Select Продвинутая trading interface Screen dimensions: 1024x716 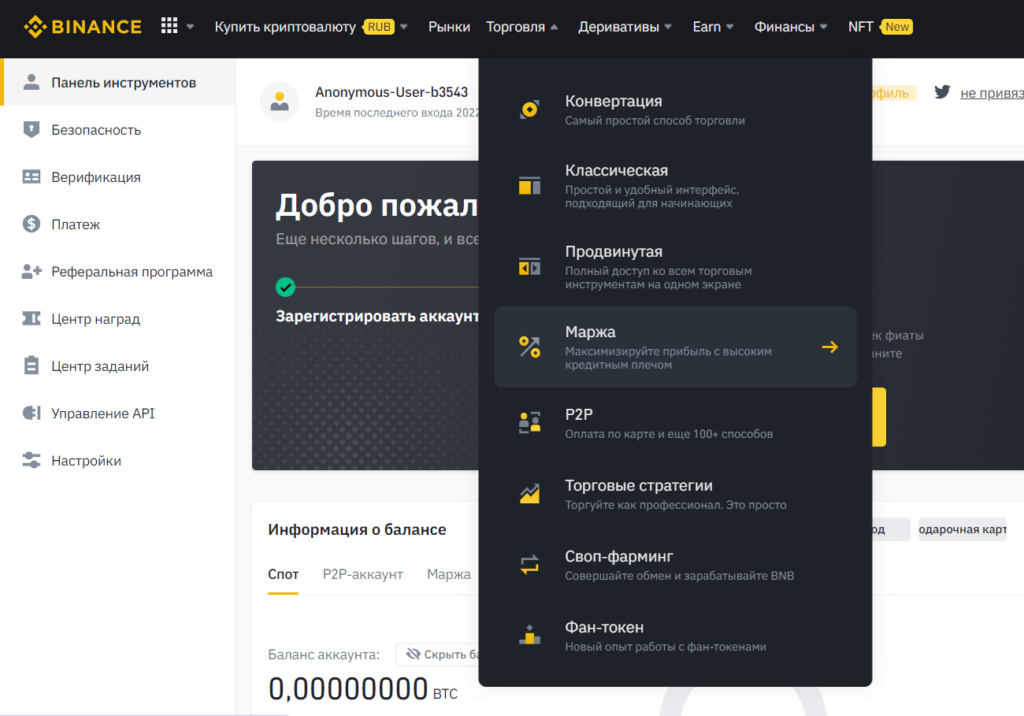click(675, 267)
